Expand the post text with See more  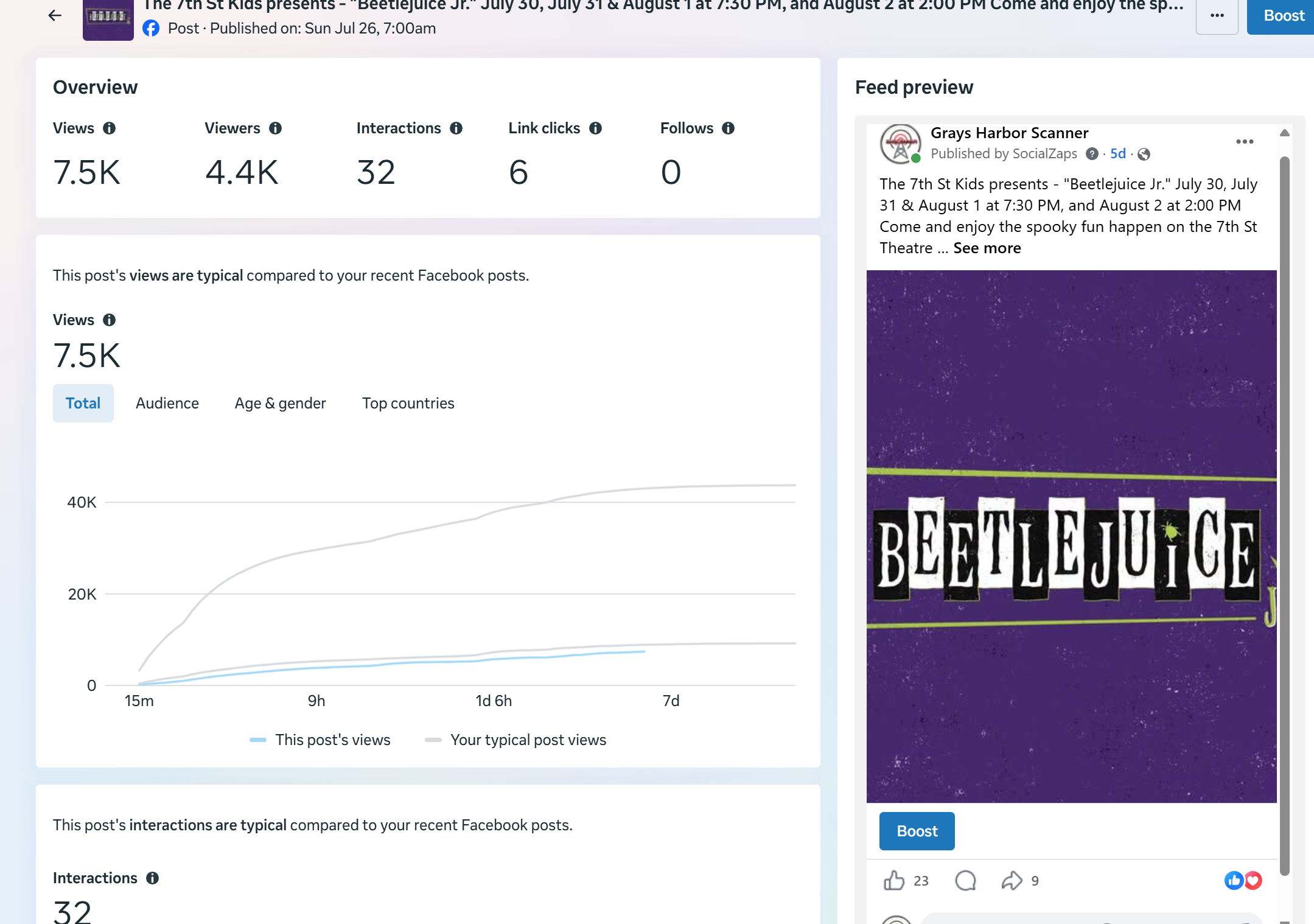(x=987, y=248)
